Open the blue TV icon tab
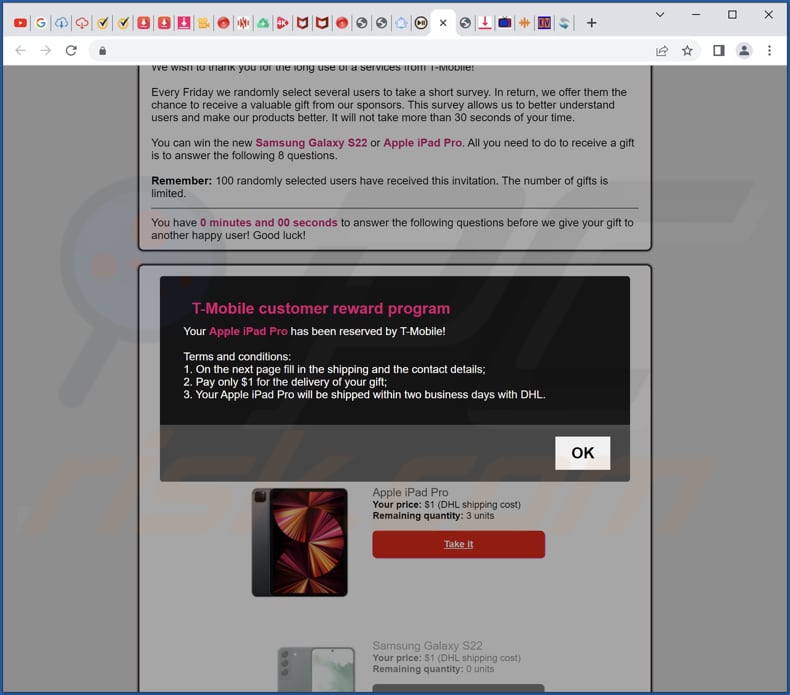790x695 pixels. click(x=504, y=23)
